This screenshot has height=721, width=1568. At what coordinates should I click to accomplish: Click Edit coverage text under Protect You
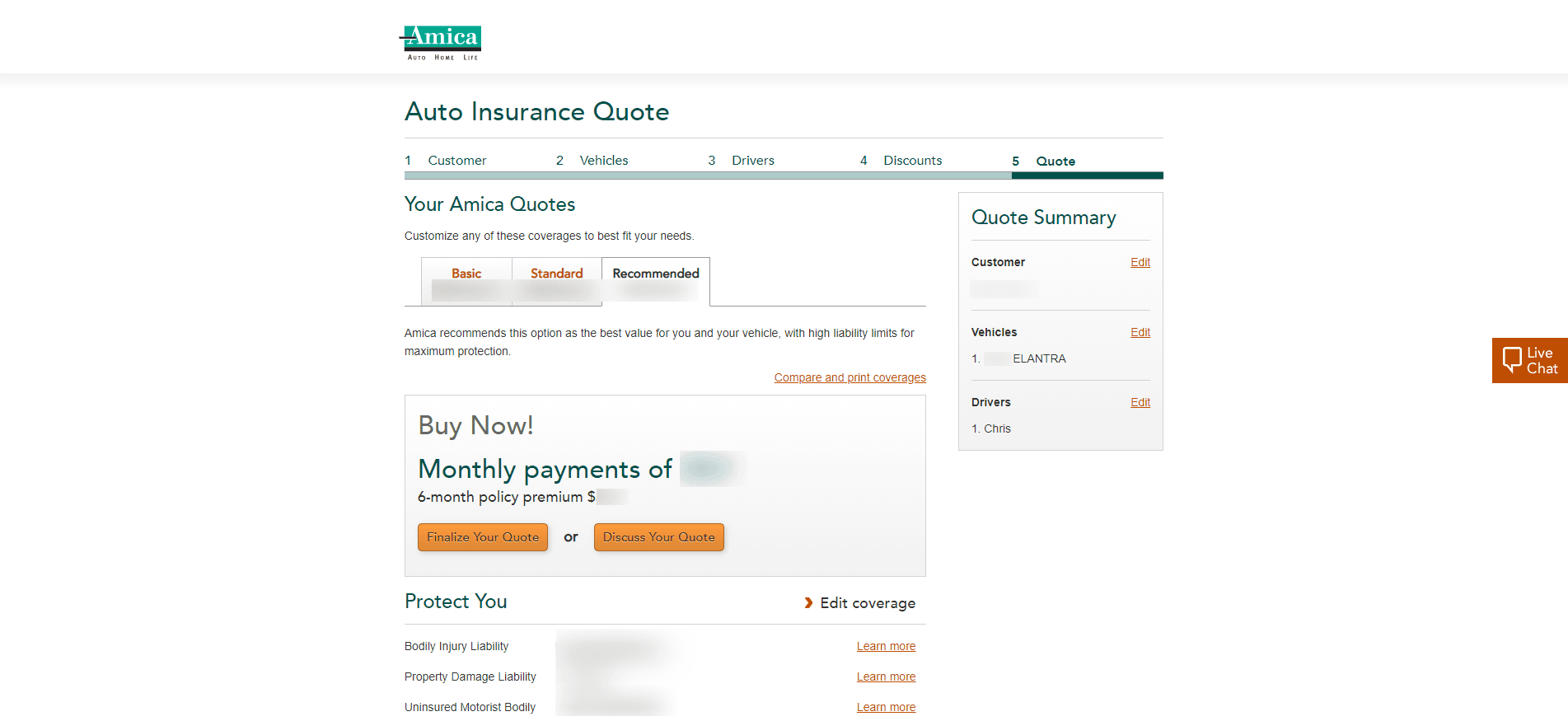868,603
